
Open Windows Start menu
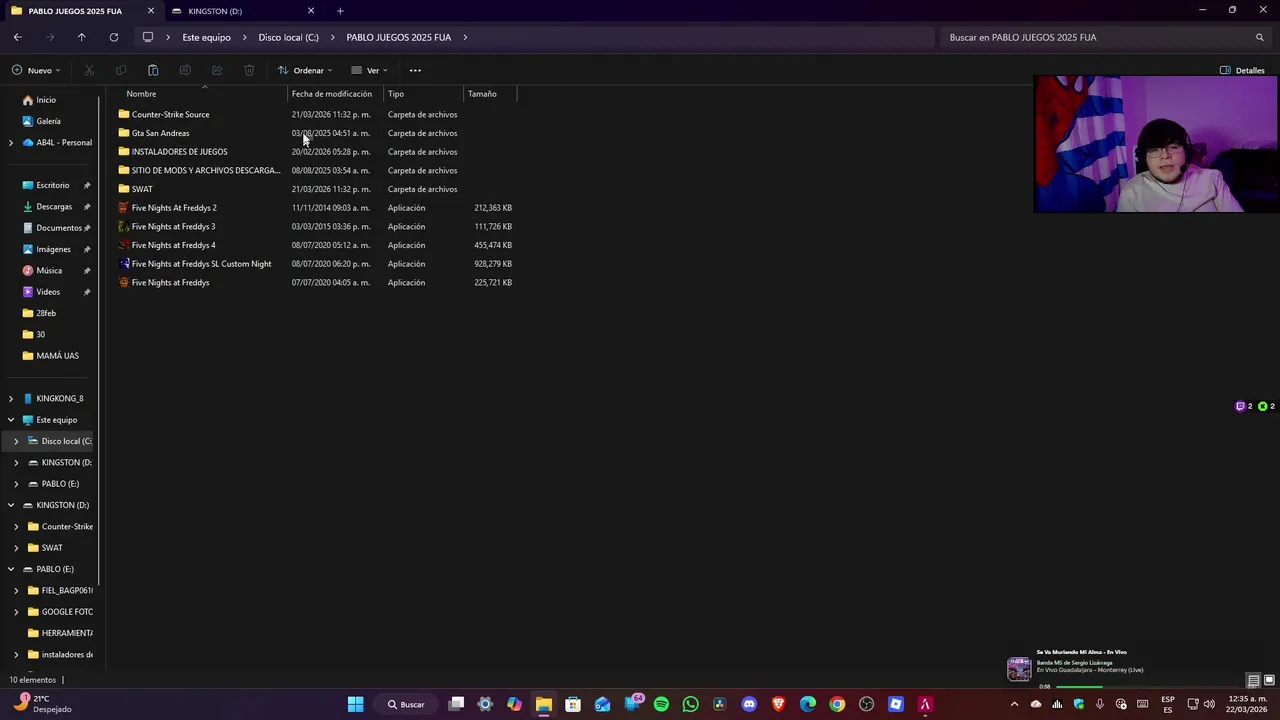coord(355,704)
